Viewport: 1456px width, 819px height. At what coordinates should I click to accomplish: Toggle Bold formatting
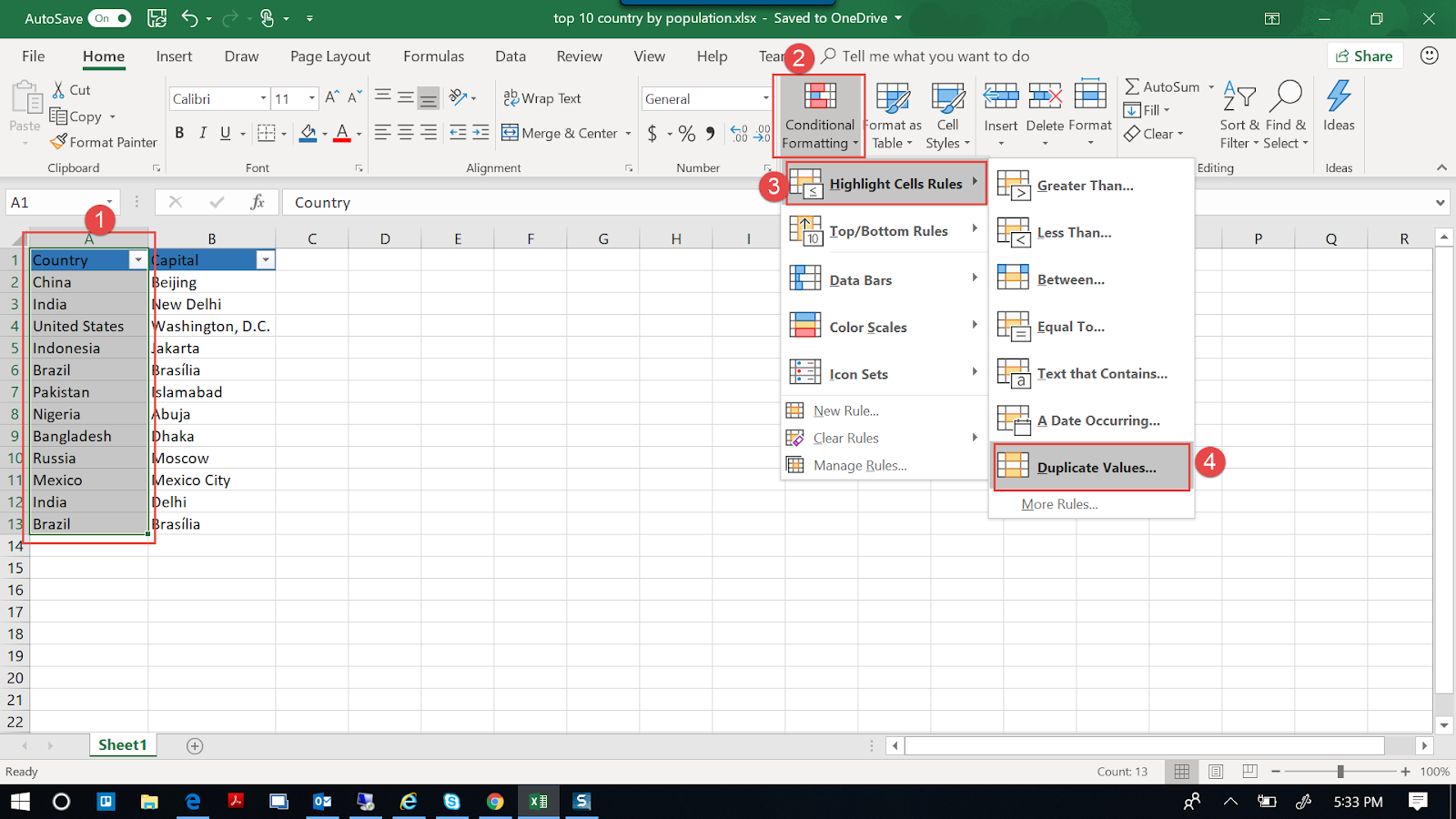click(x=179, y=132)
